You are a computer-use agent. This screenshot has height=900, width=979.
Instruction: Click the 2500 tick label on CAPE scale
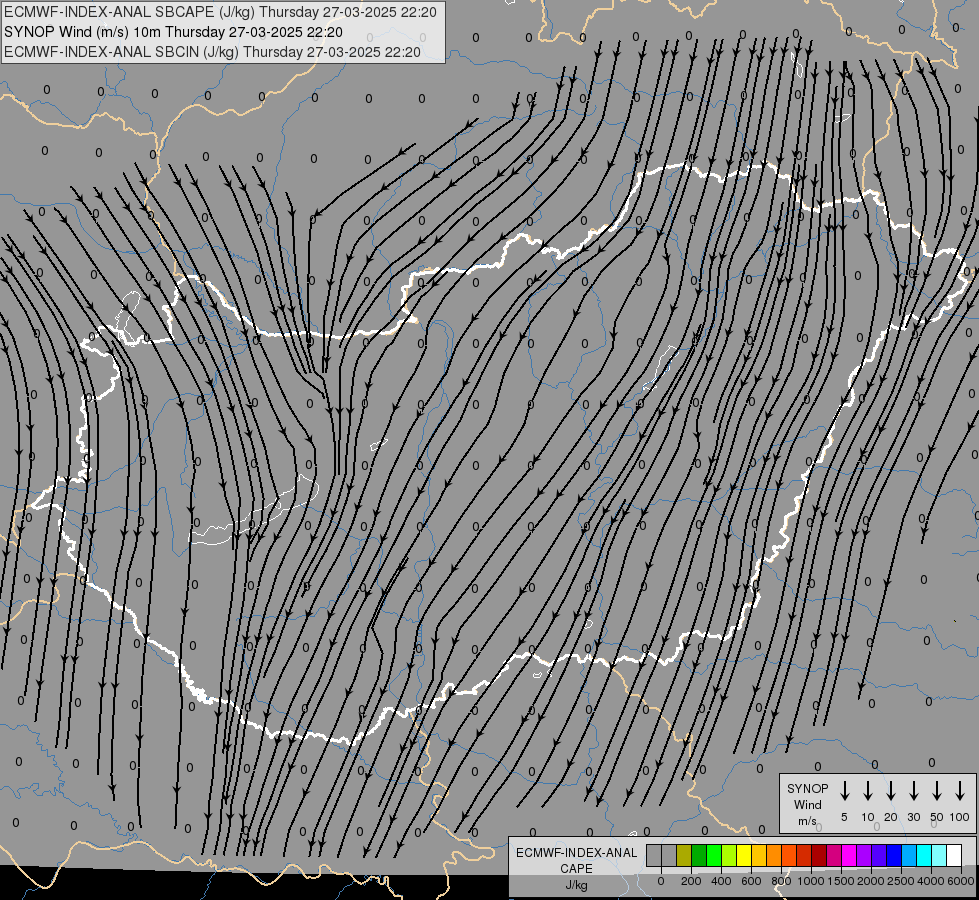[x=900, y=881]
